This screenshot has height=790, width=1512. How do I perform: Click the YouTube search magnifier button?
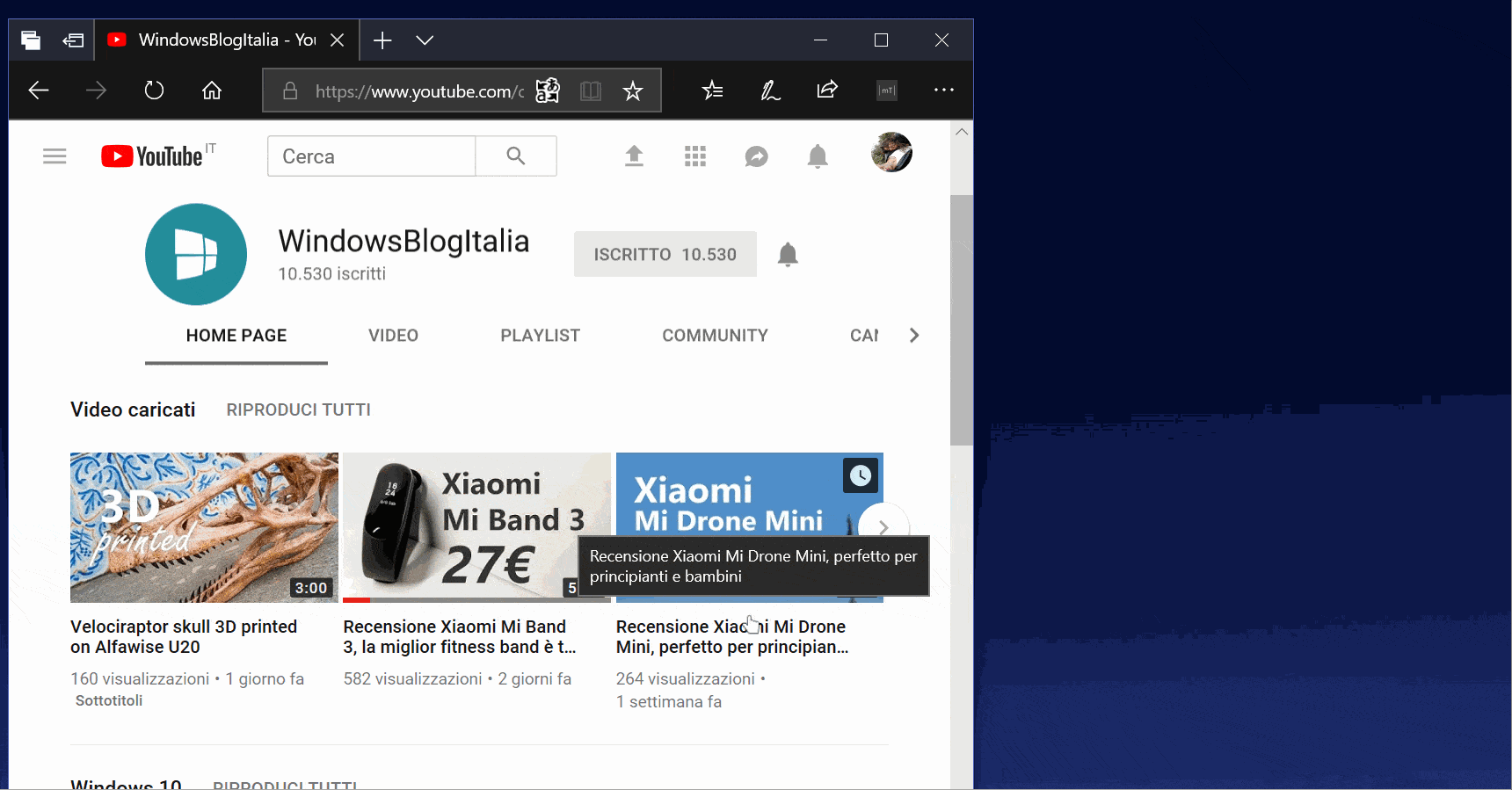[x=516, y=156]
